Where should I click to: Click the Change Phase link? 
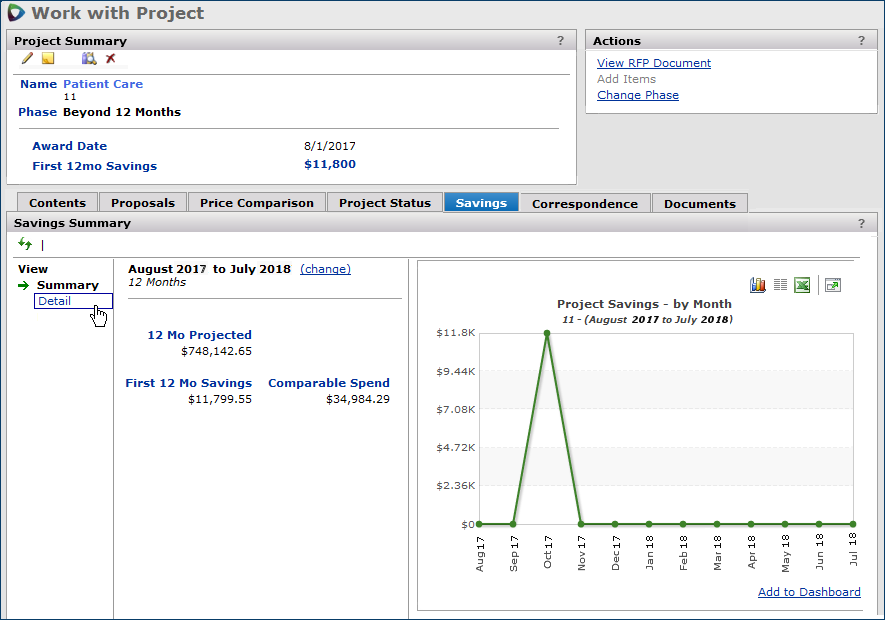coord(638,95)
